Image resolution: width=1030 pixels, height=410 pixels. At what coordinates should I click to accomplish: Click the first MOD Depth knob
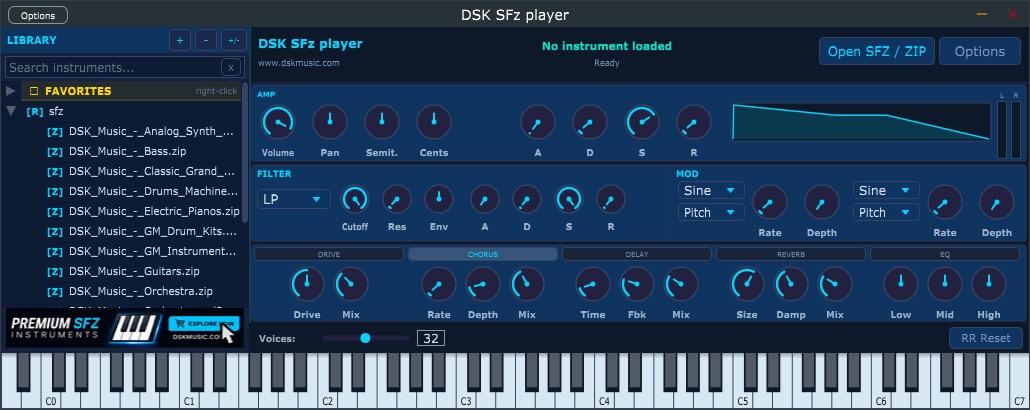822,202
